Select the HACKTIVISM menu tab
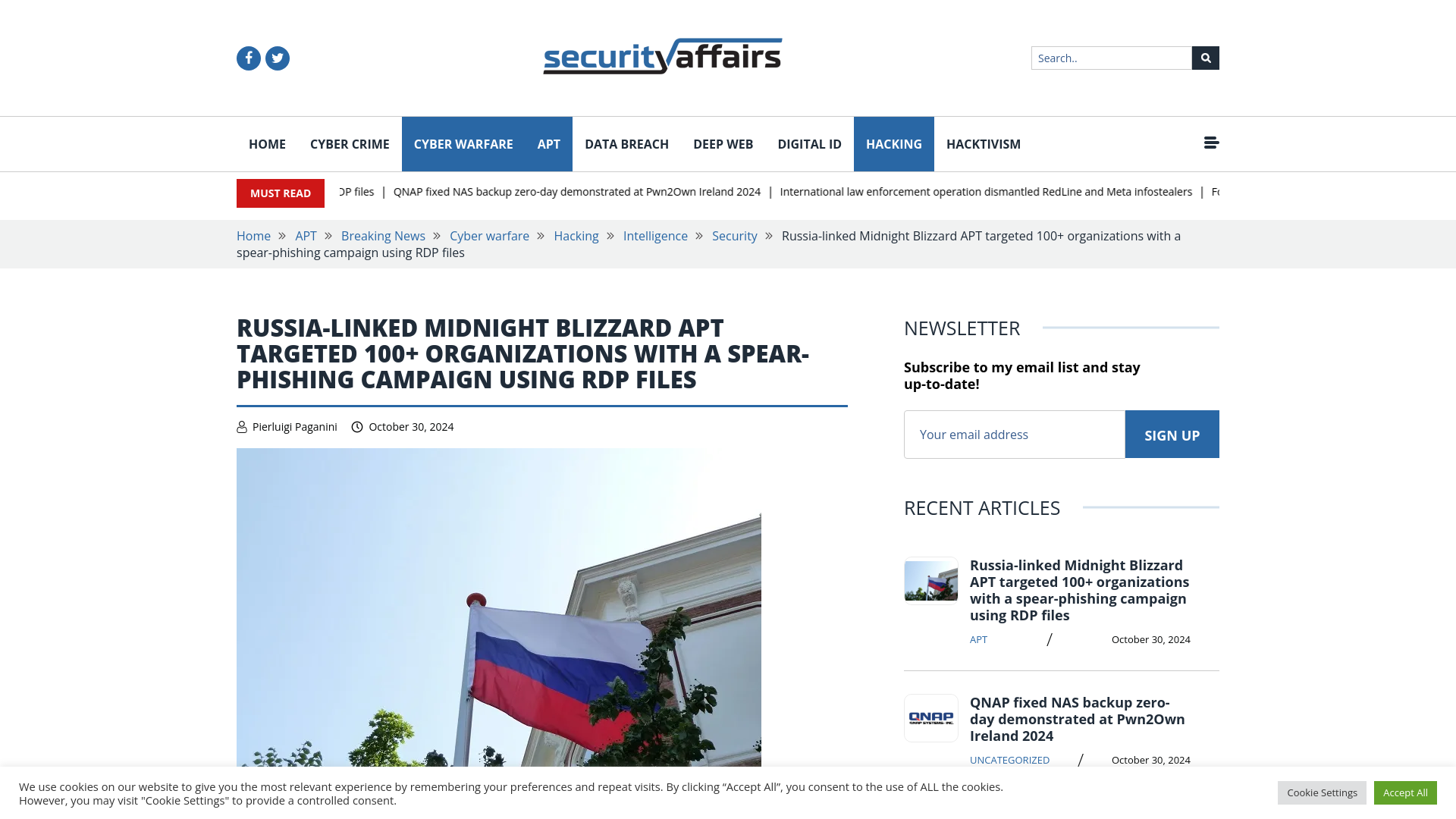The width and height of the screenshot is (1456, 819). (983, 144)
